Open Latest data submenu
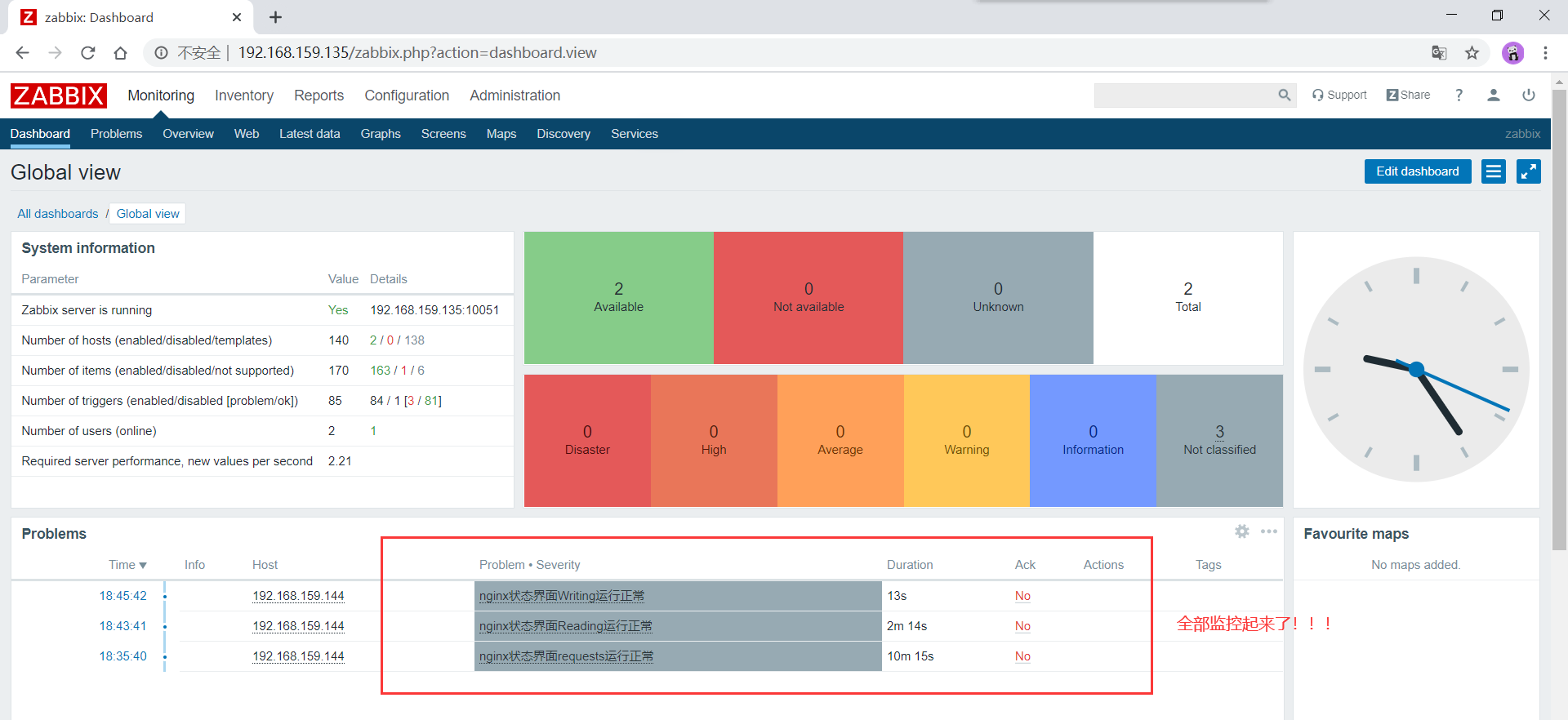Screen dimensions: 1568x720 coord(310,134)
